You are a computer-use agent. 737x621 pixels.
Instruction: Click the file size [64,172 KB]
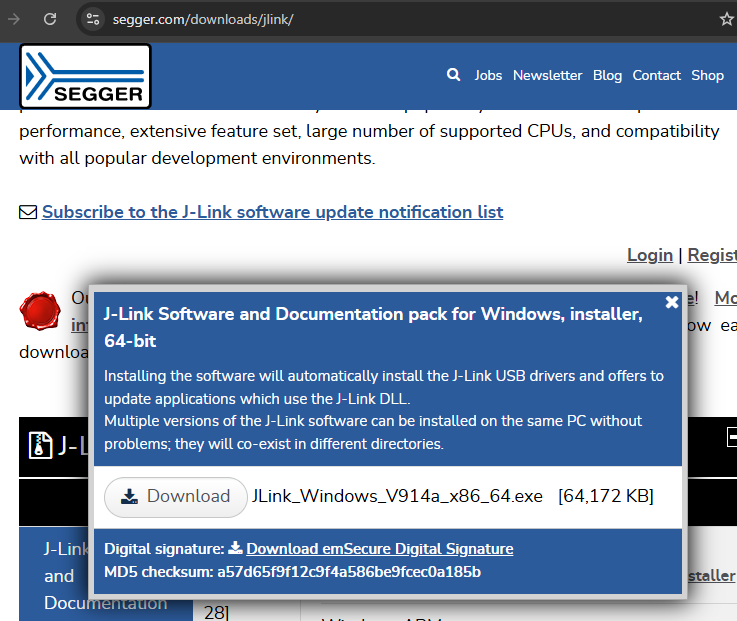605,496
